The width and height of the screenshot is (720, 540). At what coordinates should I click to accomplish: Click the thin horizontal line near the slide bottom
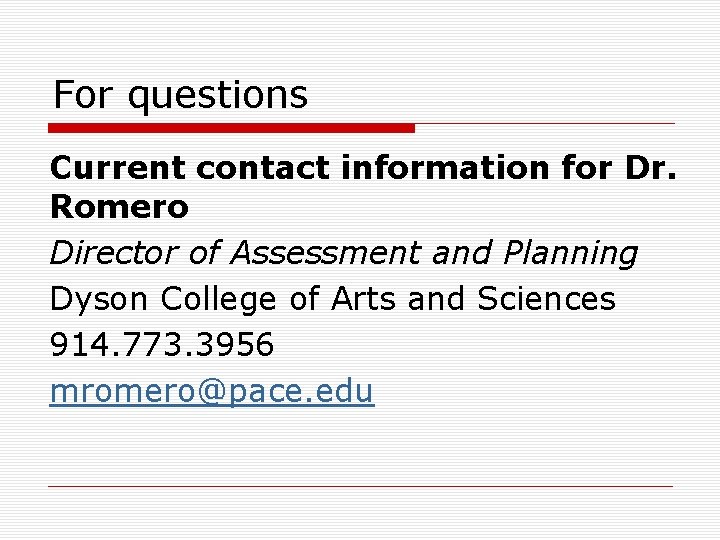coord(360,486)
